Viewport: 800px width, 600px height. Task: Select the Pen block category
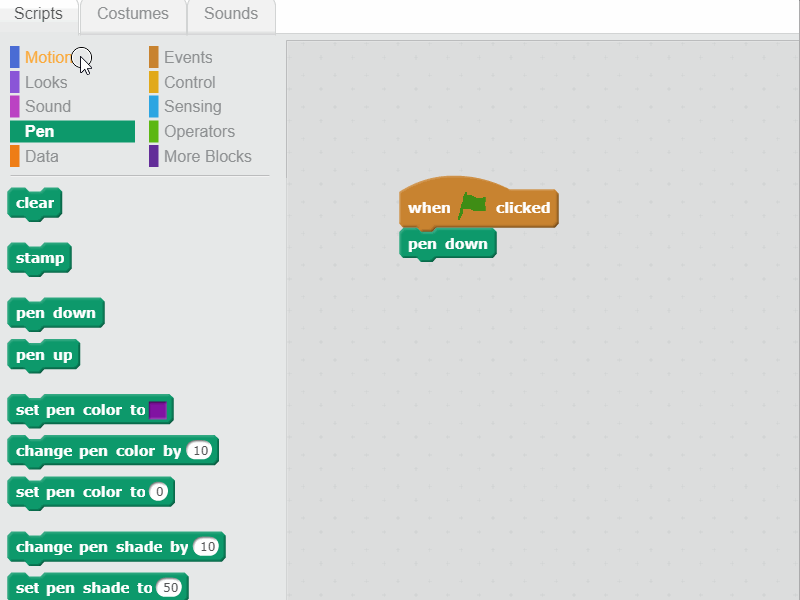pyautogui.click(x=72, y=132)
